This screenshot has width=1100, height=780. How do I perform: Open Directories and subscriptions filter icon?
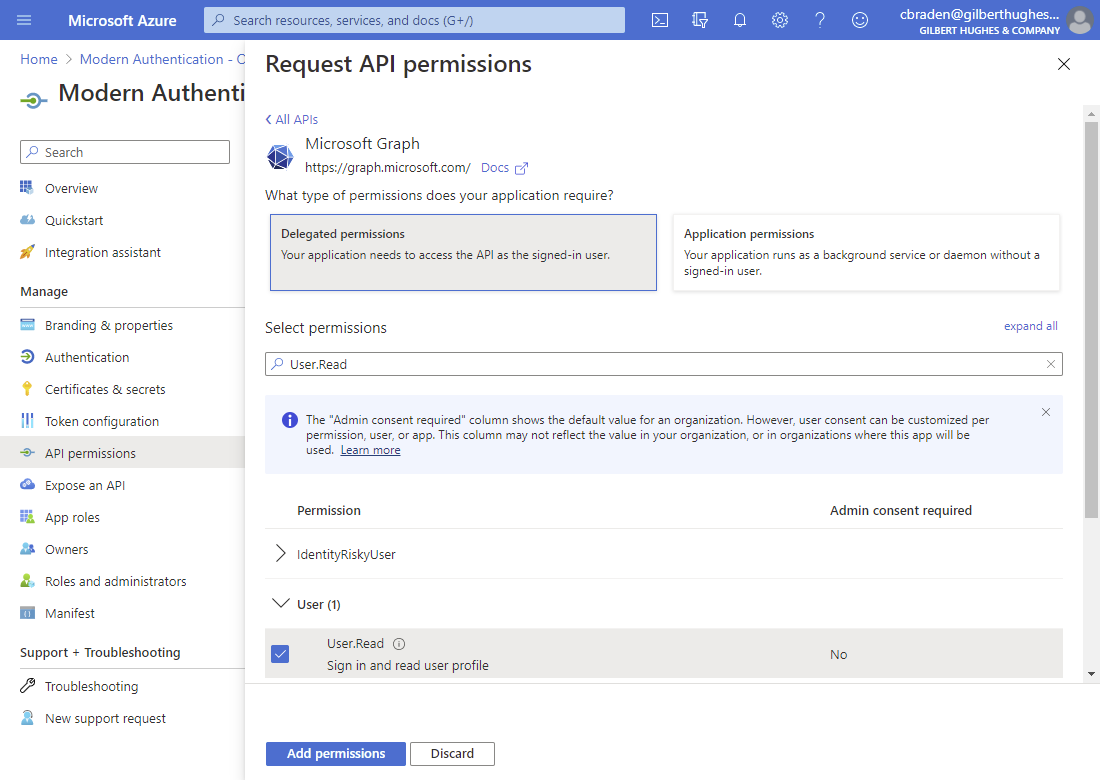pos(699,20)
